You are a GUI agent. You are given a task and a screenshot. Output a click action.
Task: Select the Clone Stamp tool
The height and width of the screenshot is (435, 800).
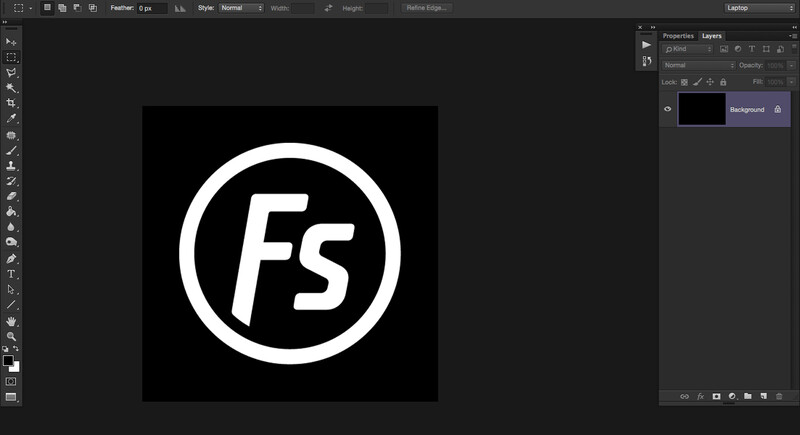coord(11,166)
